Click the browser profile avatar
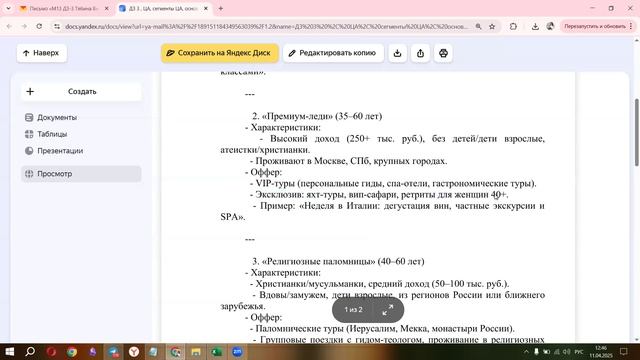The image size is (640, 360). click(550, 26)
